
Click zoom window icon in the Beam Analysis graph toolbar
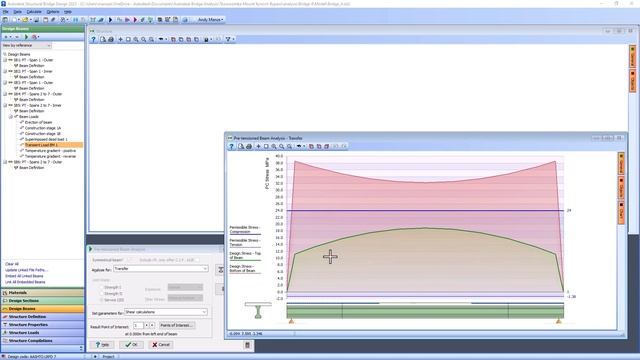266,147
